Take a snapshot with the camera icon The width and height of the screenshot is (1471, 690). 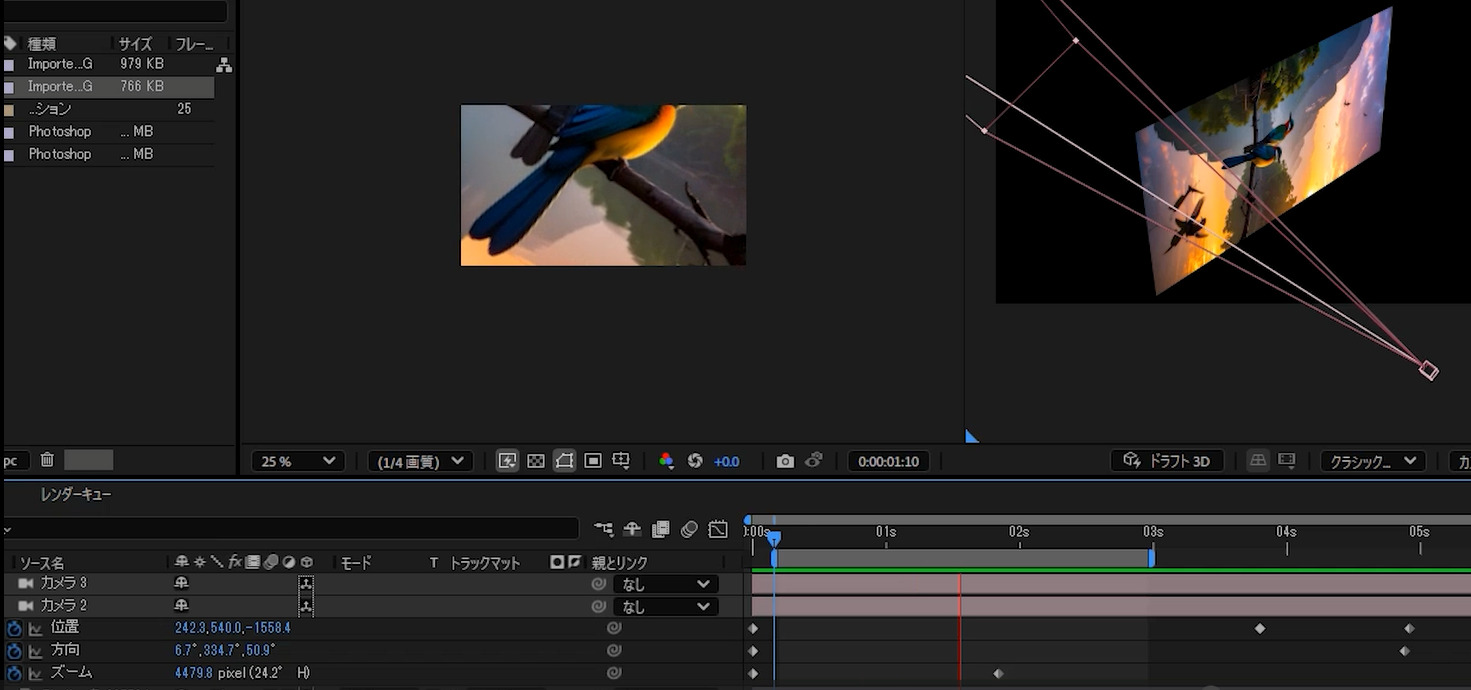786,460
